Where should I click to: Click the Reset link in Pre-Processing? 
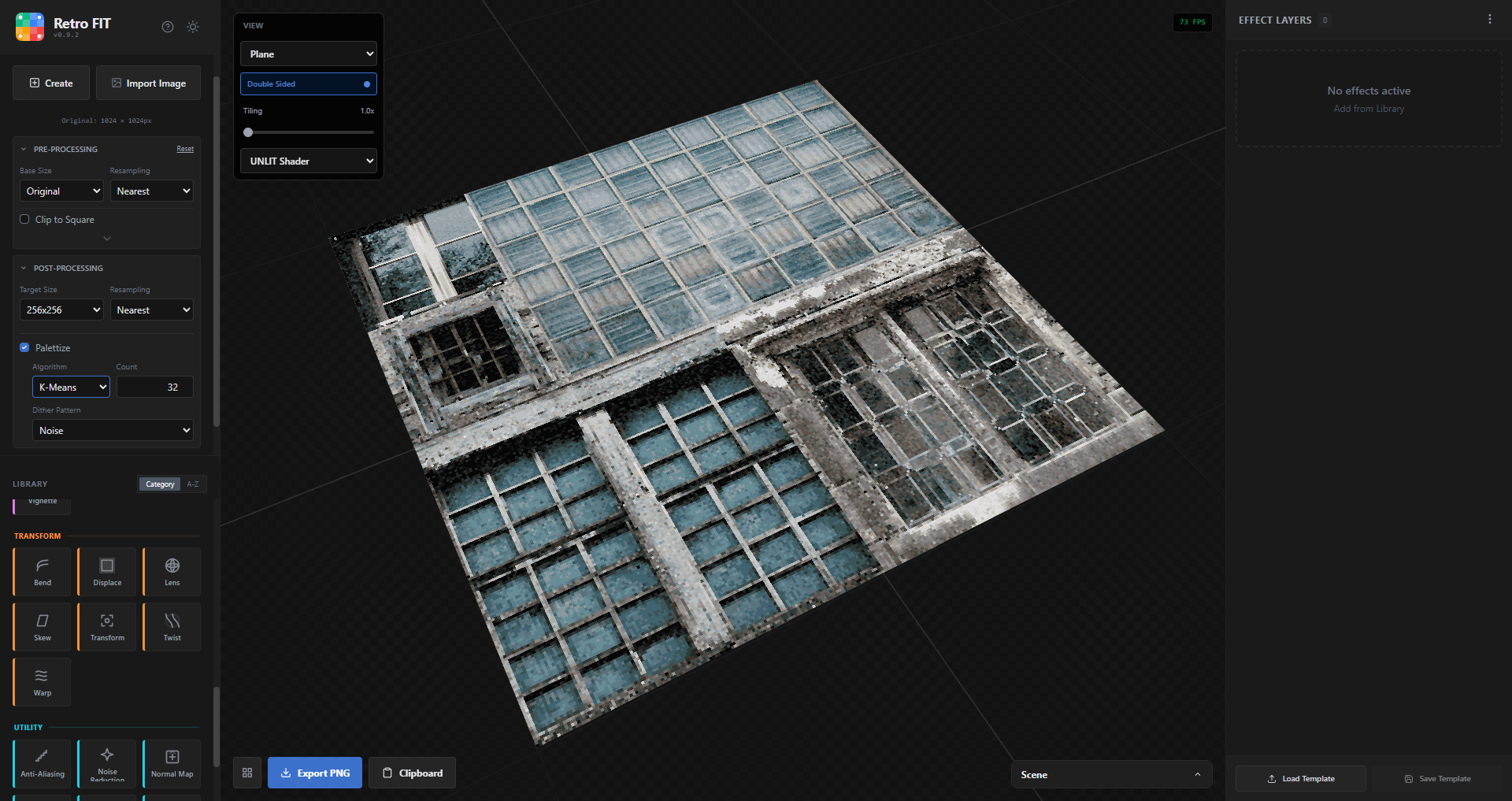point(185,149)
